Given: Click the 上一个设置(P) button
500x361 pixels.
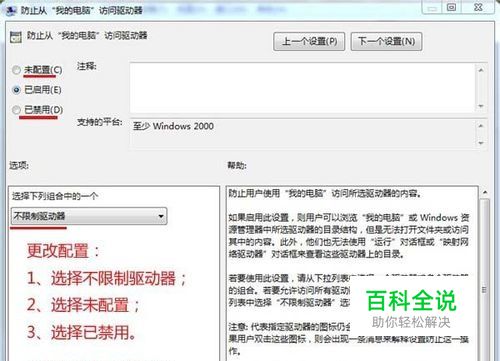Looking at the screenshot, I should click(x=309, y=42).
